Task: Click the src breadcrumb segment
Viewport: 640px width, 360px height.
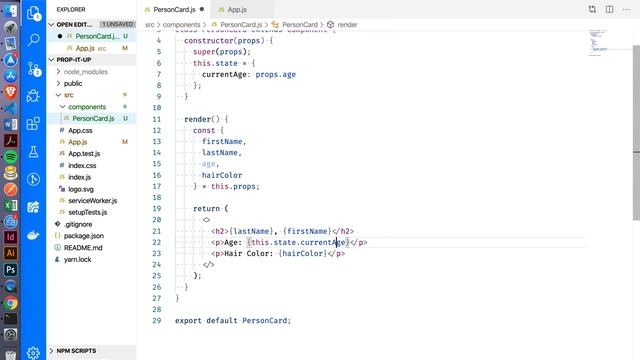Action: (x=150, y=25)
